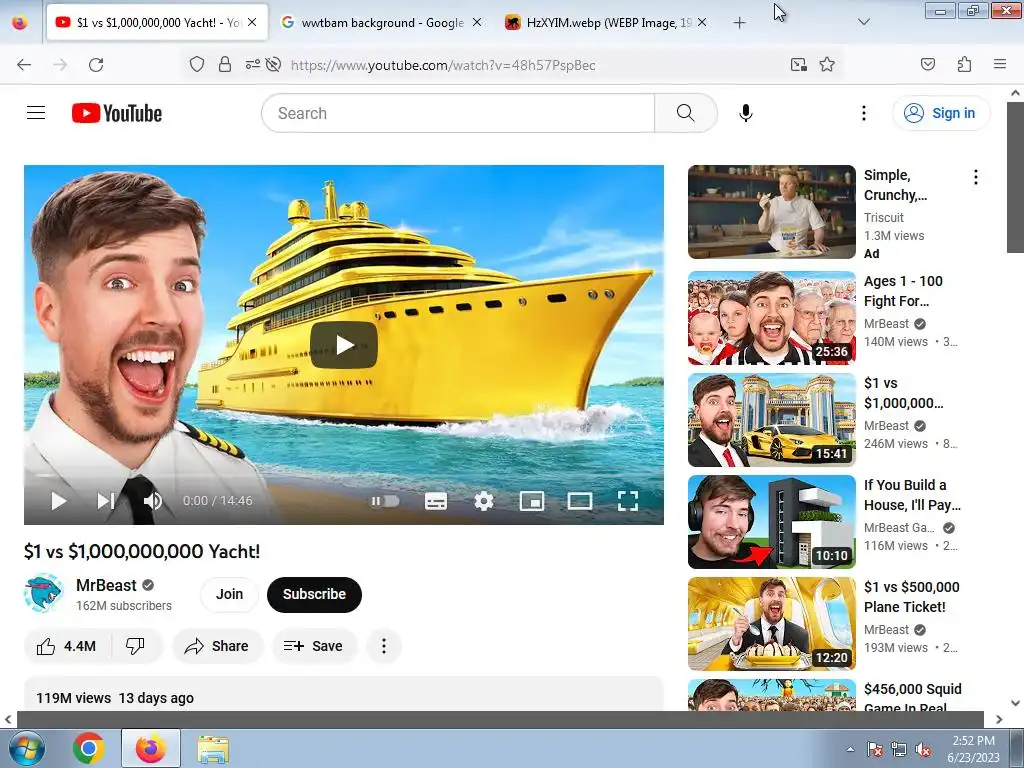
Task: Open more actions menu below video
Action: click(x=383, y=646)
